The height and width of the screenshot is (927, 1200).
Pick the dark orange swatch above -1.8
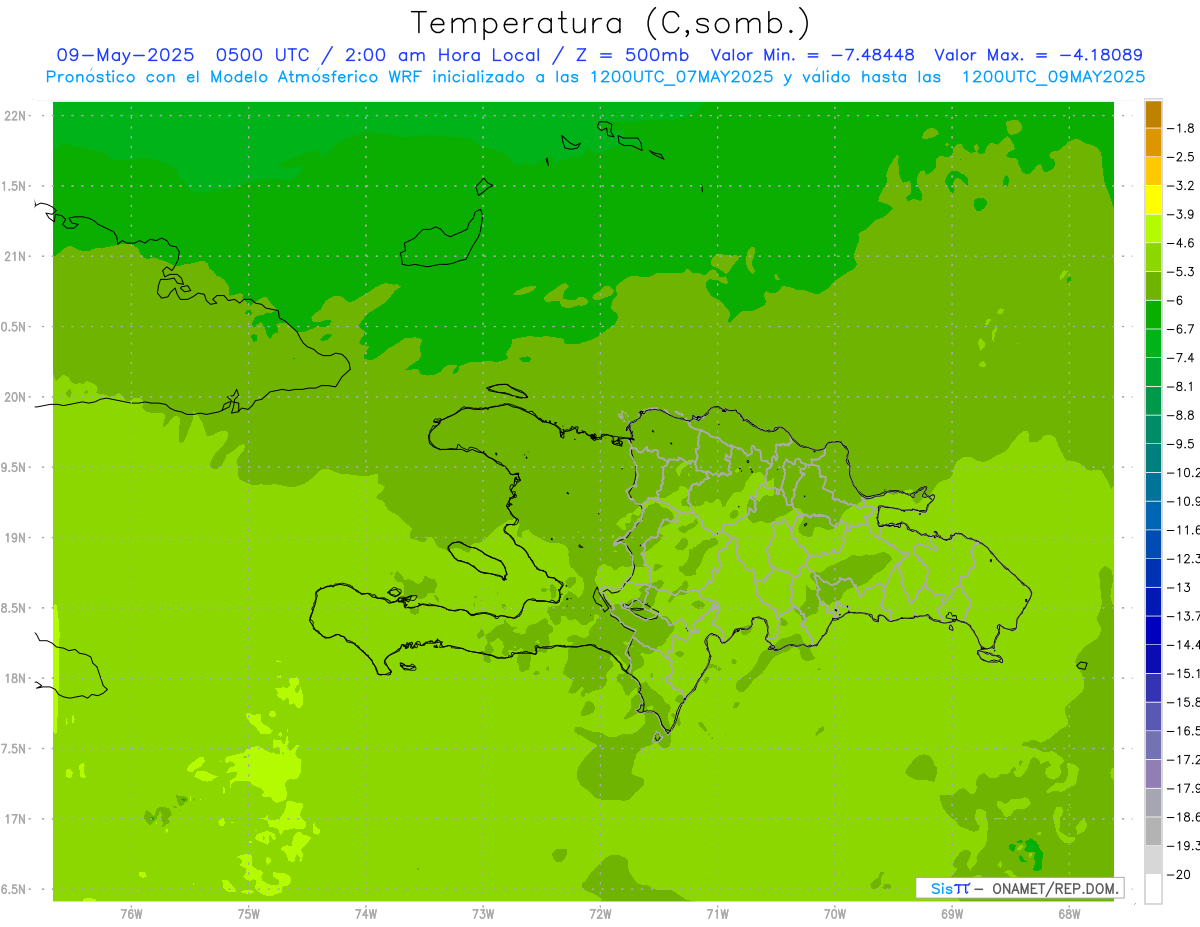1153,114
